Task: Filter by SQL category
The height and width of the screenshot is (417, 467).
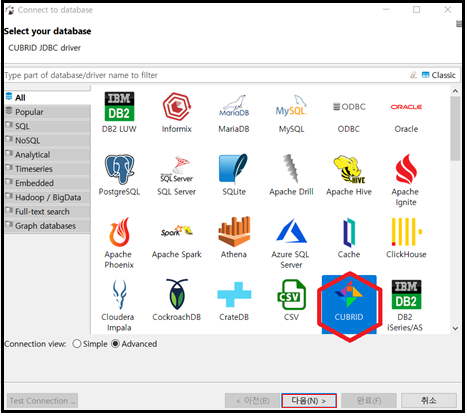Action: (47, 126)
